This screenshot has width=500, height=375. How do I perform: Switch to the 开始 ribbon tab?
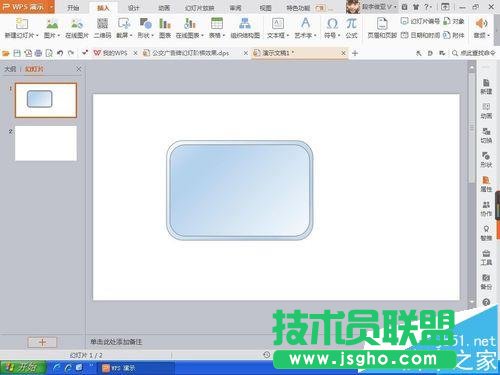coord(73,8)
